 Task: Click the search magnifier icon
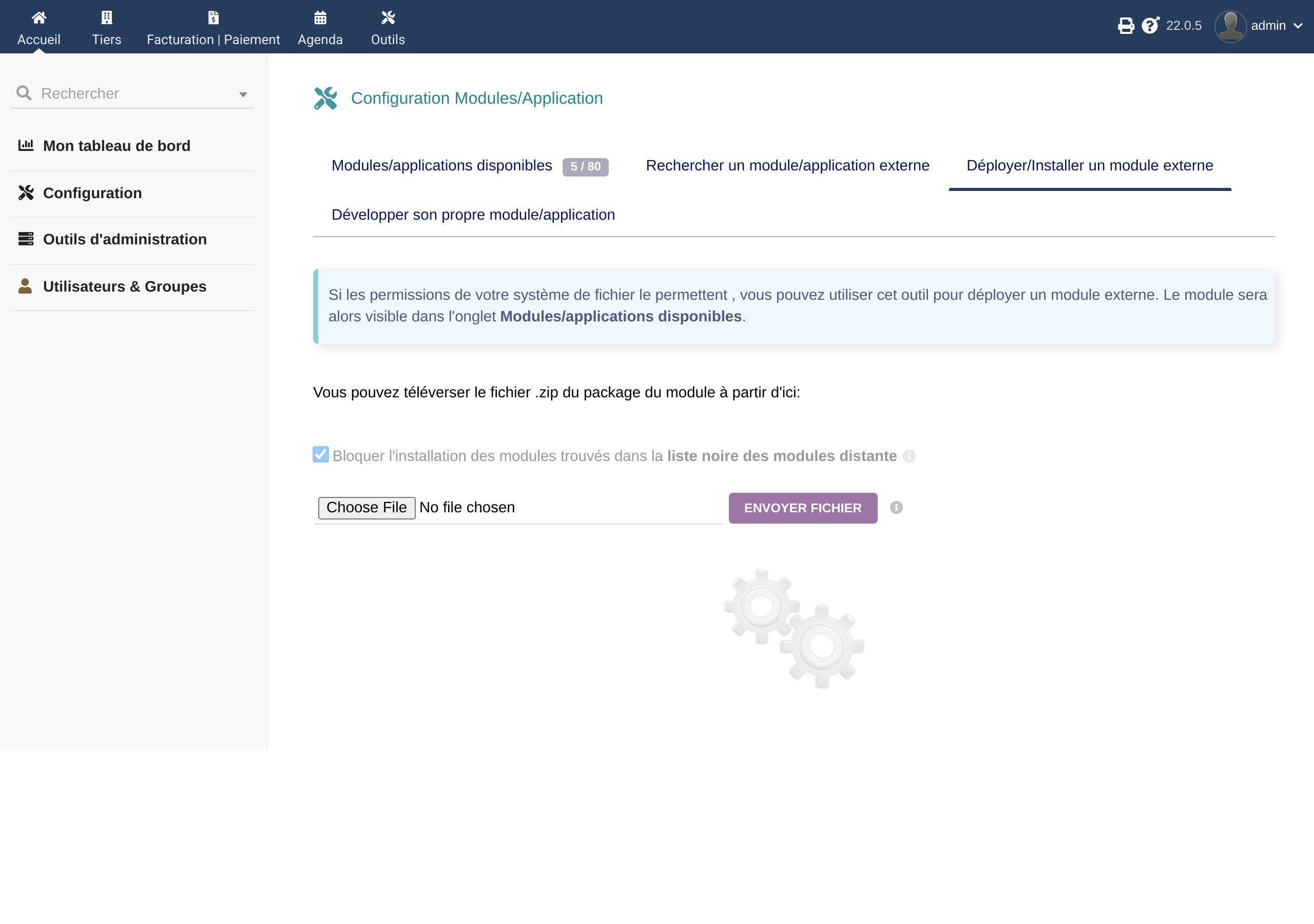pyautogui.click(x=24, y=93)
